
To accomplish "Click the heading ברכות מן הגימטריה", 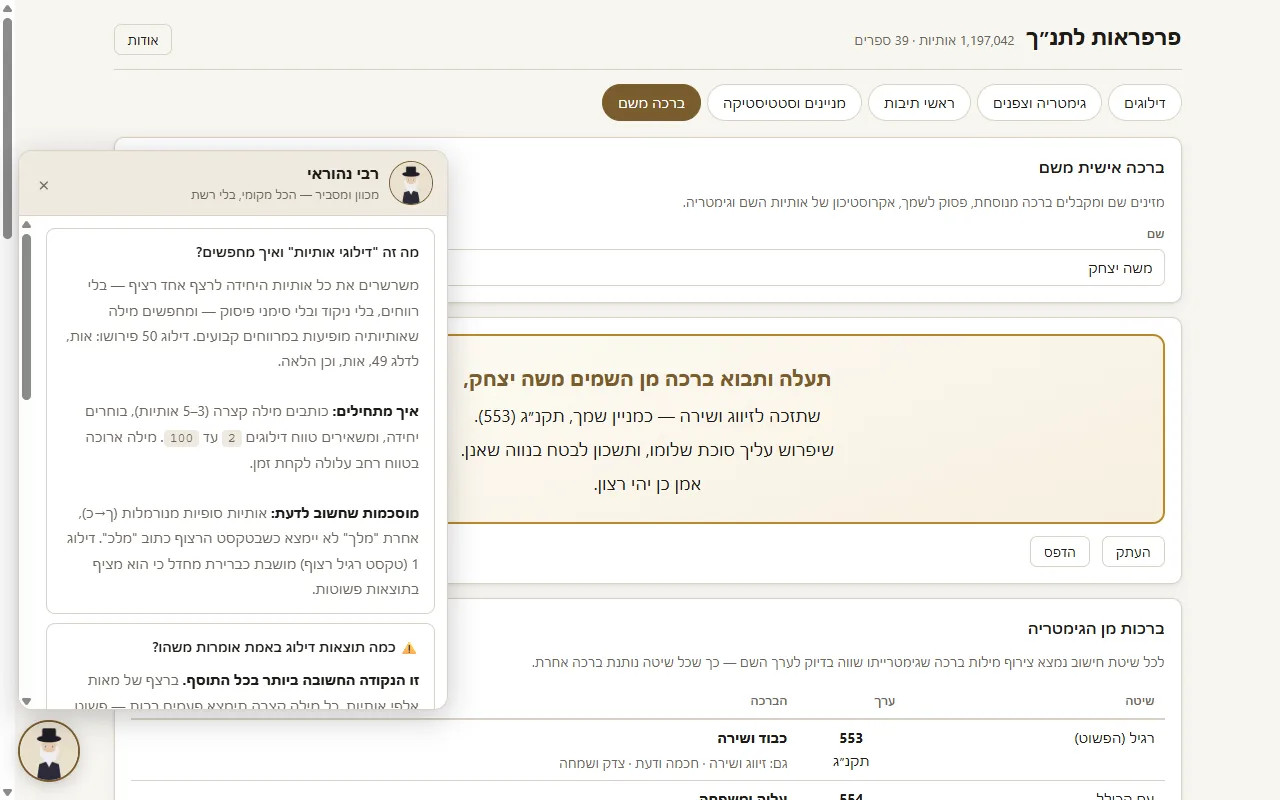I will 1096,628.
